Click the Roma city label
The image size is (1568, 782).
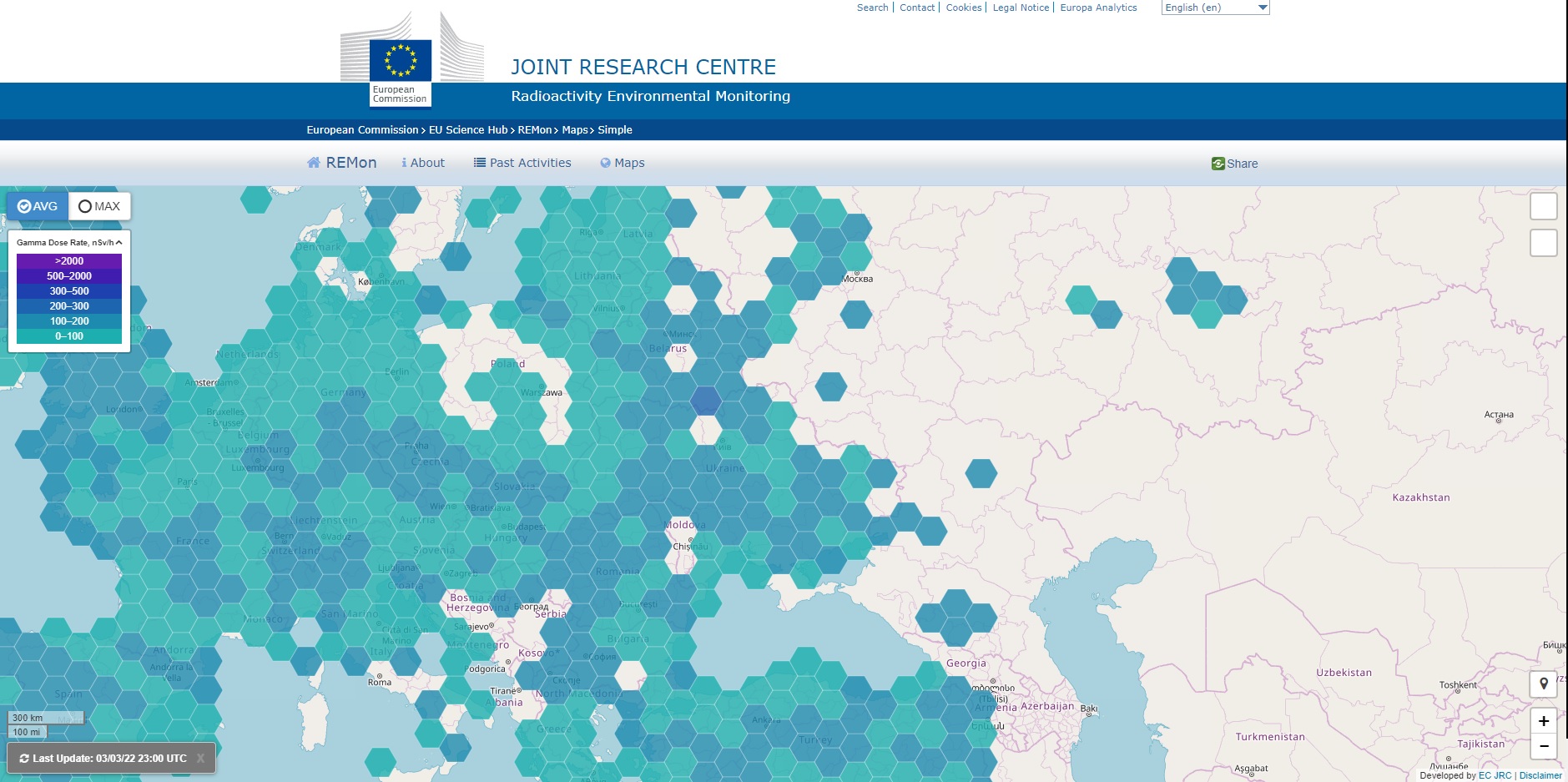pos(380,683)
